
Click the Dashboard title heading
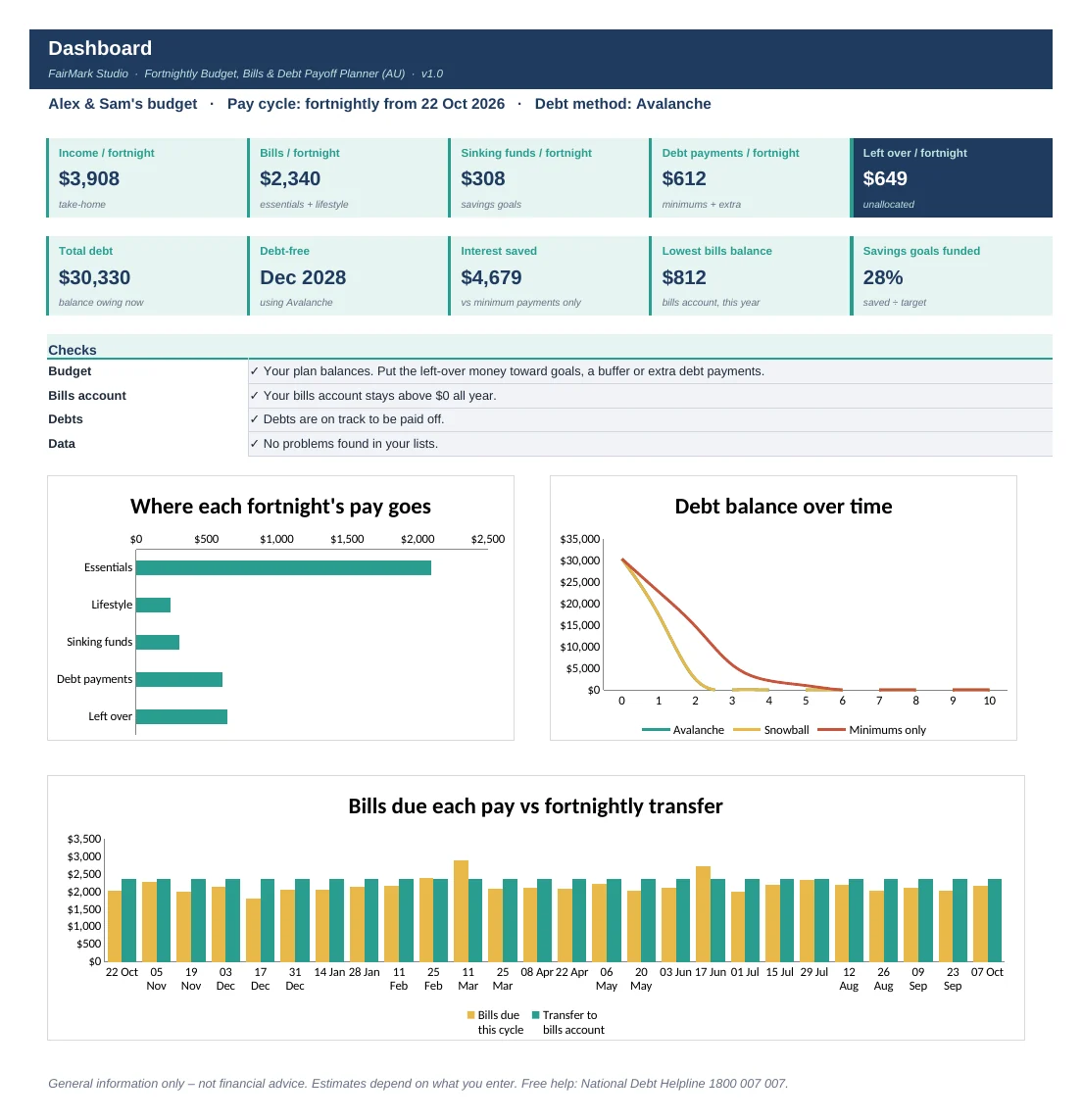100,49
